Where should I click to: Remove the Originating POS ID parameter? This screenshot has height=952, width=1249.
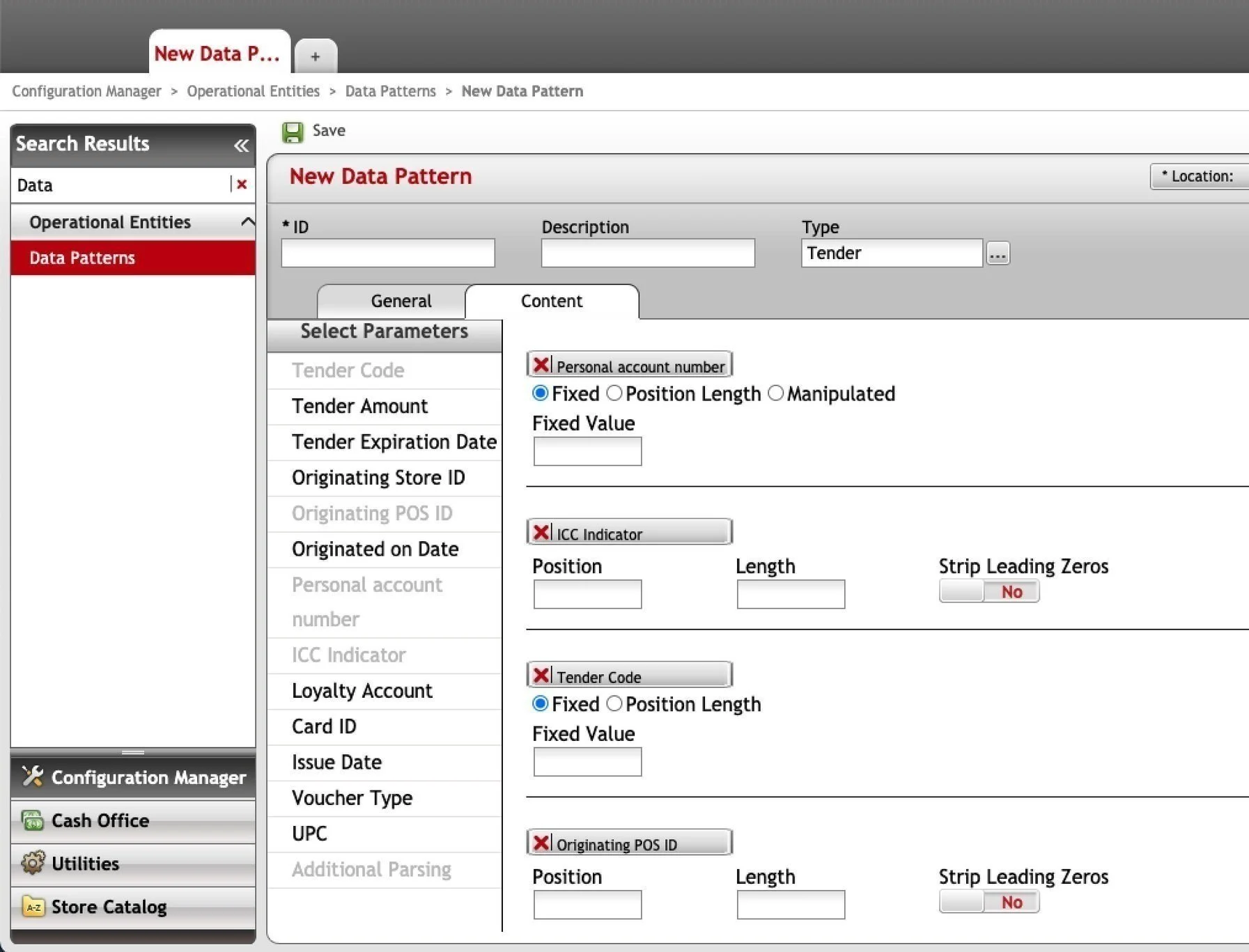click(x=541, y=843)
